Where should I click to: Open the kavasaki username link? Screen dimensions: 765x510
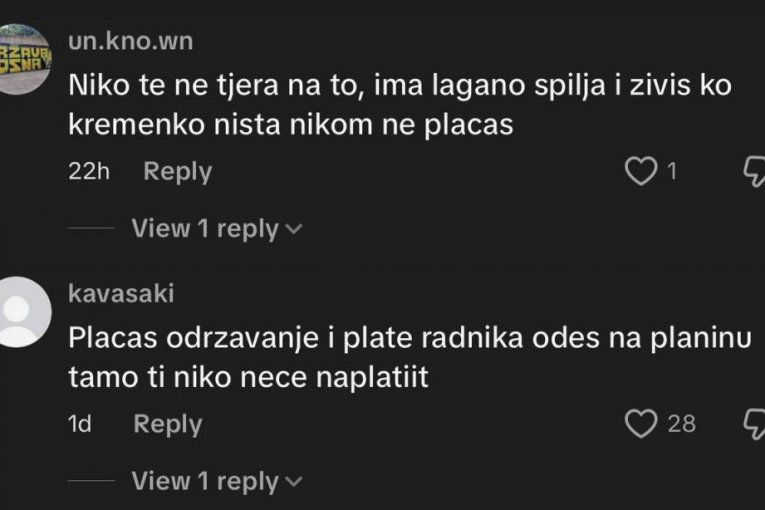pos(121,293)
